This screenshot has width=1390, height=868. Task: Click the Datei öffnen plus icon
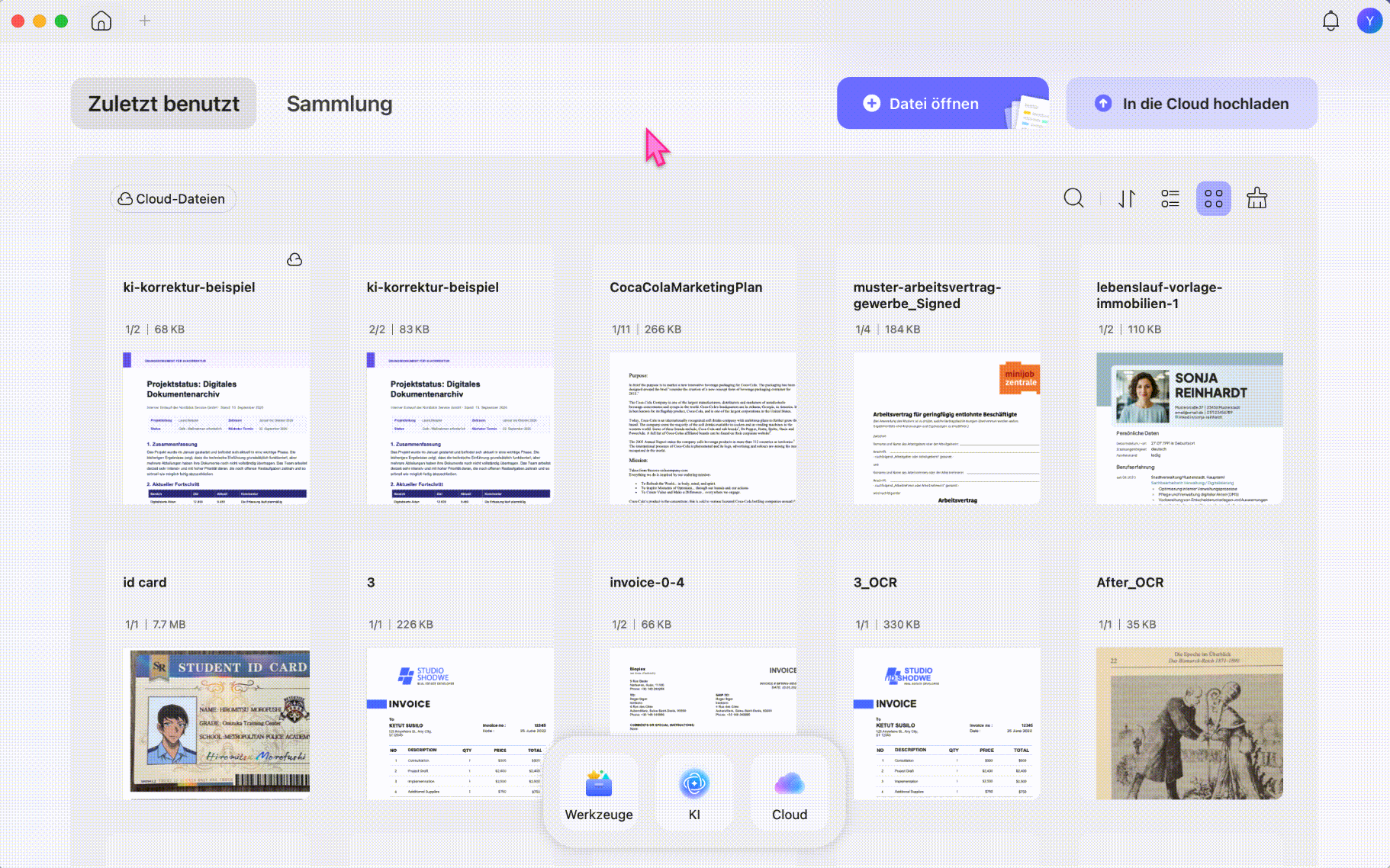point(871,103)
